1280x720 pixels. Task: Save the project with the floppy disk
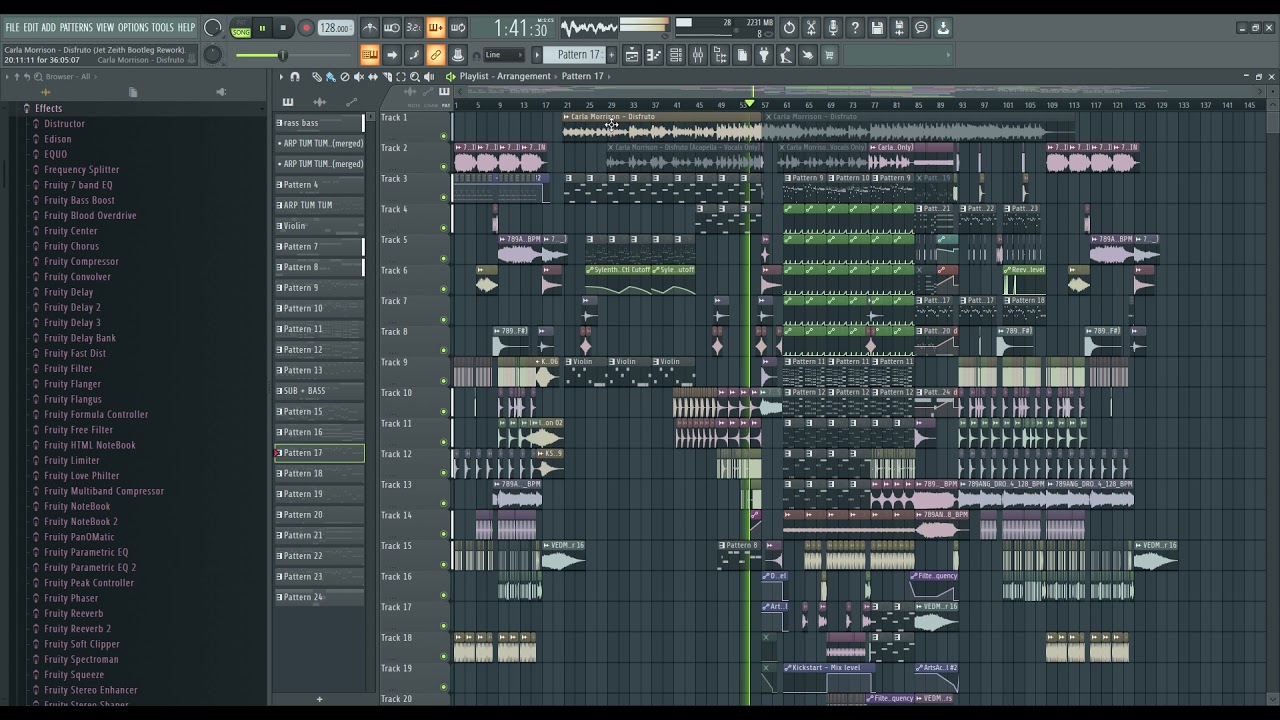point(877,28)
